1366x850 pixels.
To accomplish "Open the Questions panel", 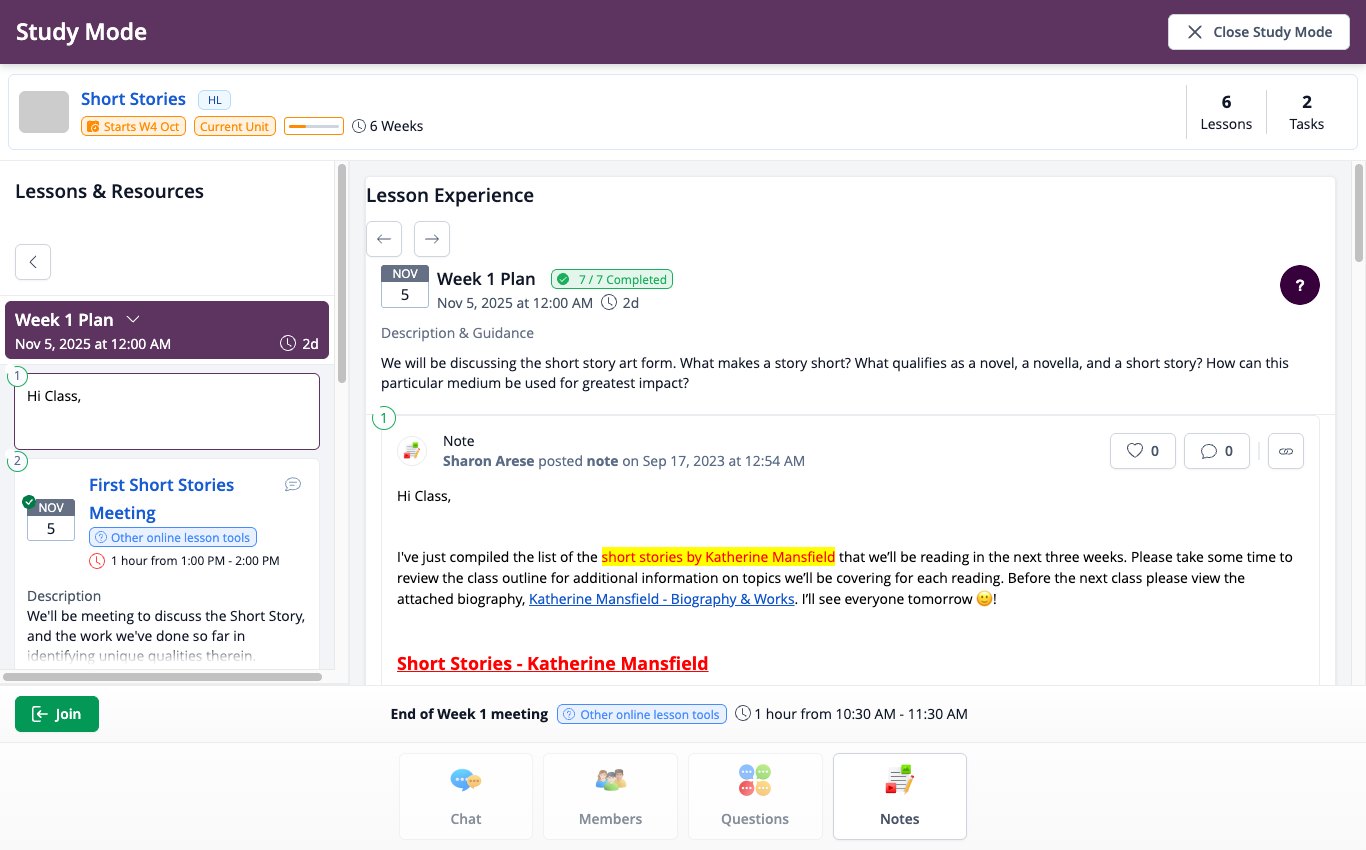I will click(755, 796).
